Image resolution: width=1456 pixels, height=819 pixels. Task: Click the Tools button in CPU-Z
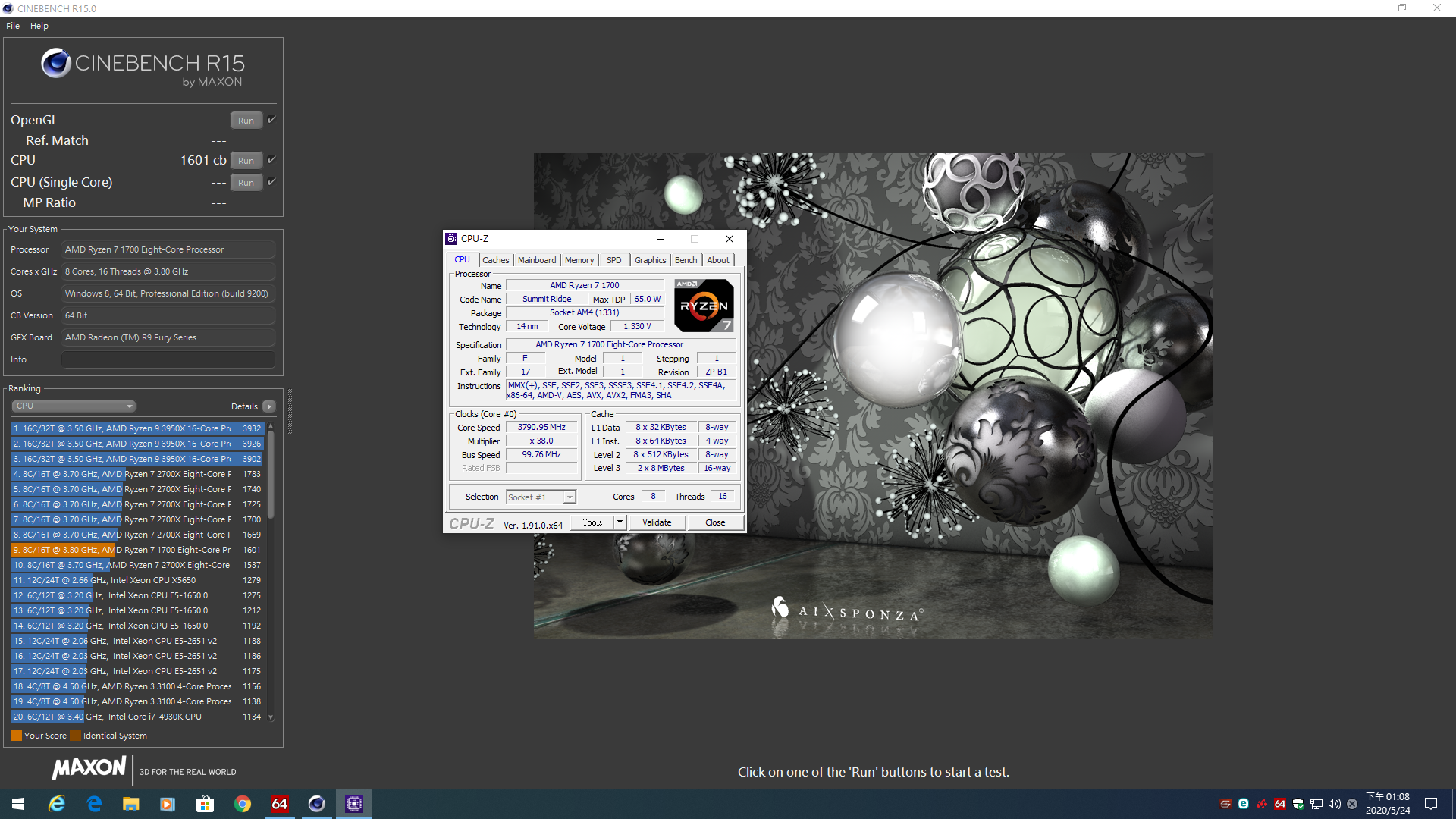(592, 522)
